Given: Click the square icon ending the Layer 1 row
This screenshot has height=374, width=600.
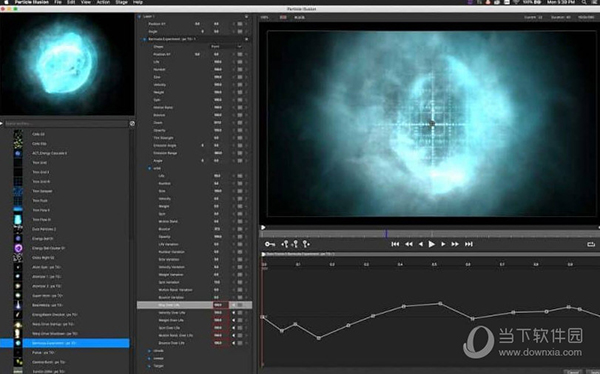Looking at the screenshot, I should pyautogui.click(x=246, y=17).
